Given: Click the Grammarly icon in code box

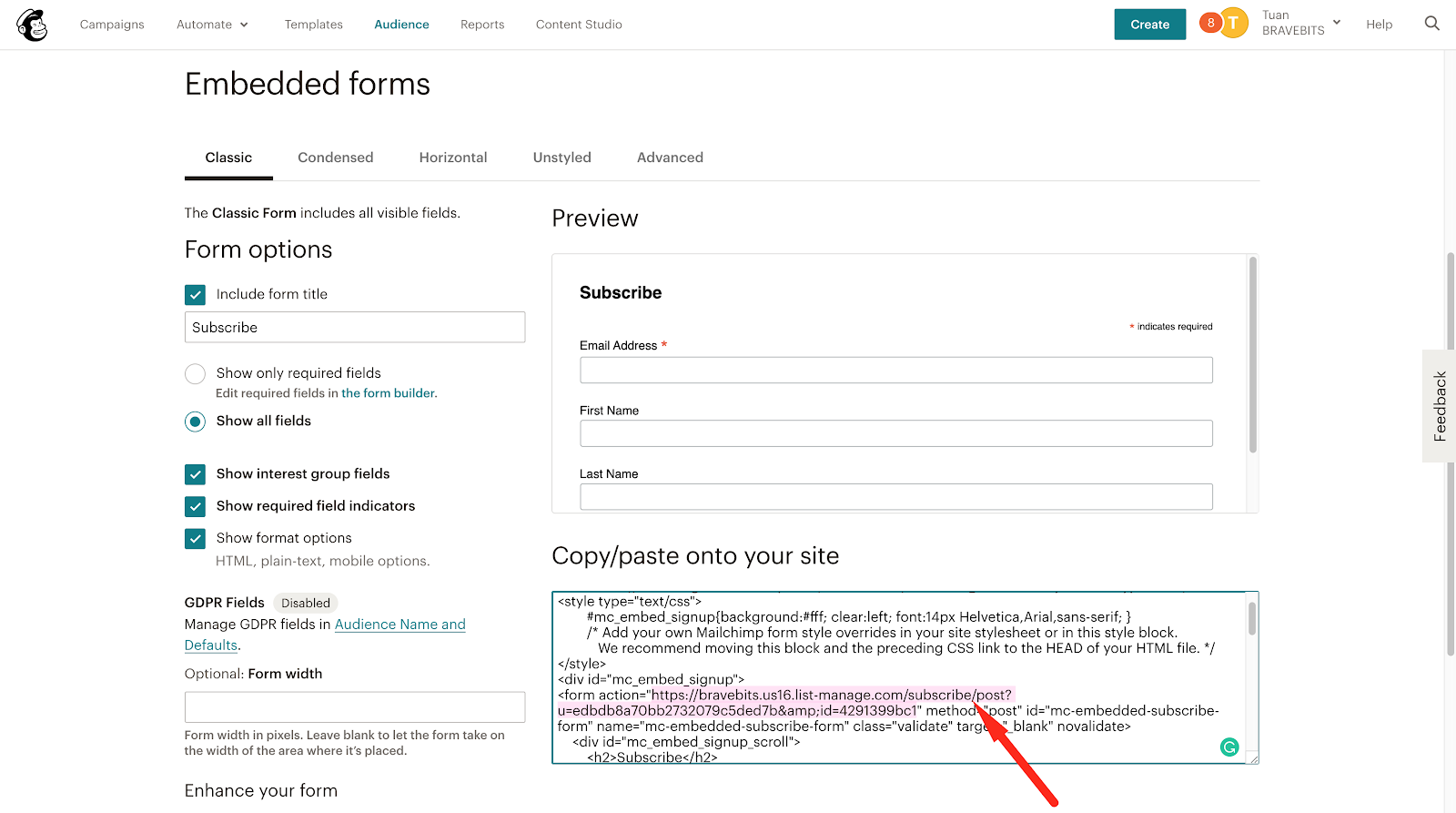Looking at the screenshot, I should (x=1229, y=747).
